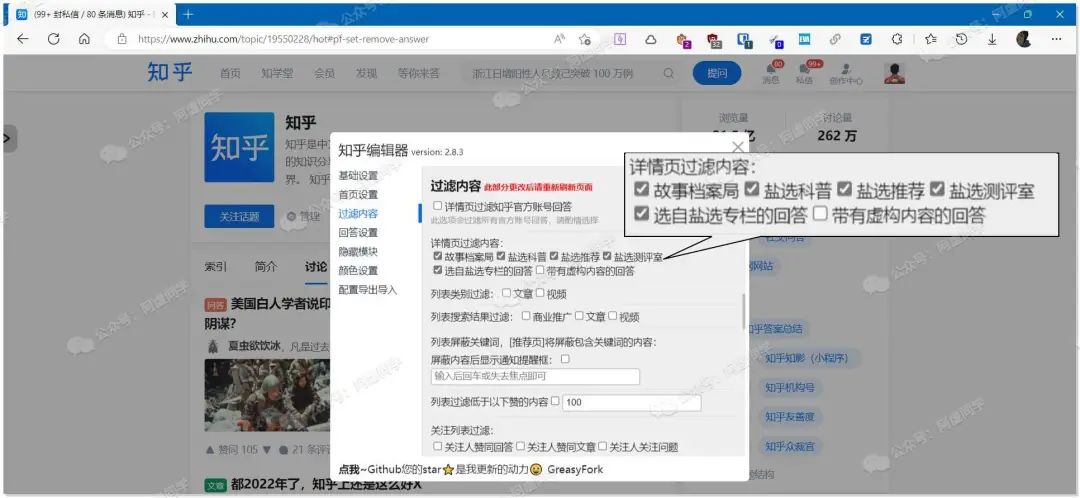Click the vote threshold field showing 100
The height and width of the screenshot is (498, 1080).
[632, 402]
